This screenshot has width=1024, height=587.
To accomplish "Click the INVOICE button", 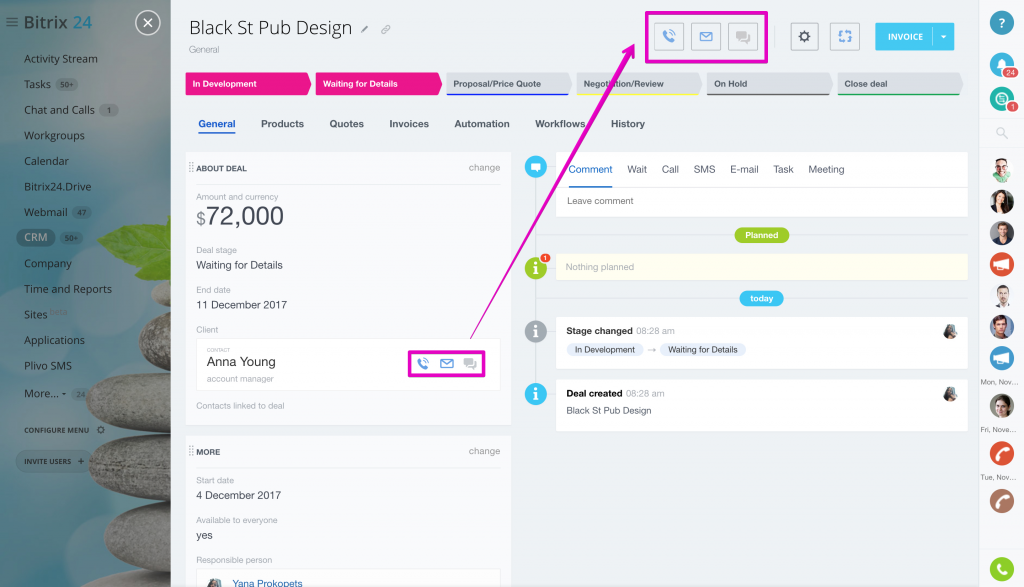I will tap(904, 37).
